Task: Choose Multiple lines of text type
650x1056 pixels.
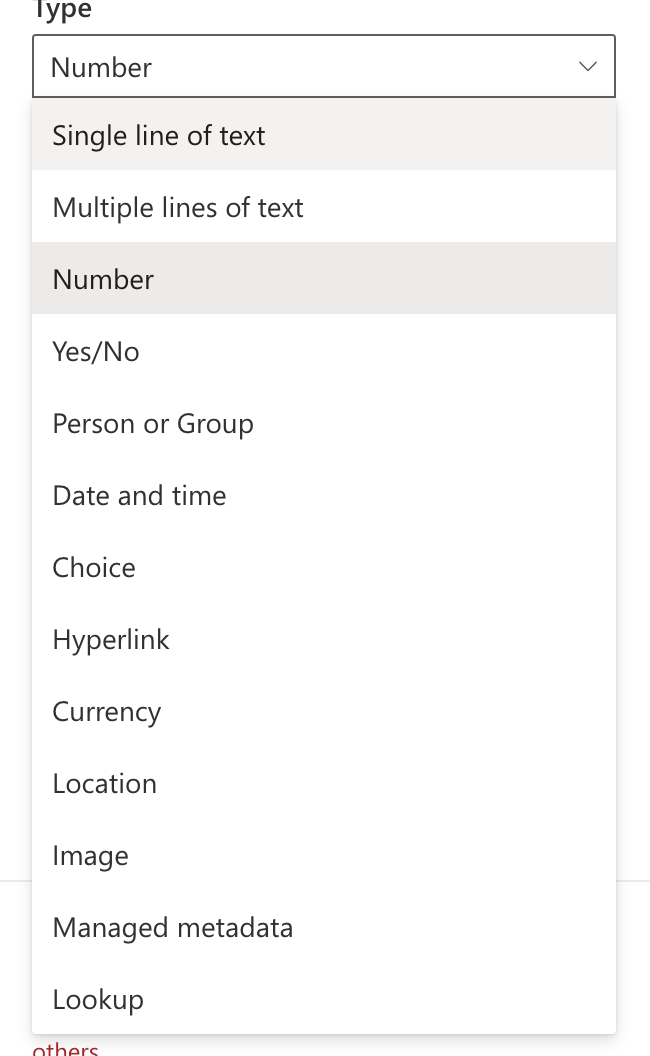Action: click(177, 207)
